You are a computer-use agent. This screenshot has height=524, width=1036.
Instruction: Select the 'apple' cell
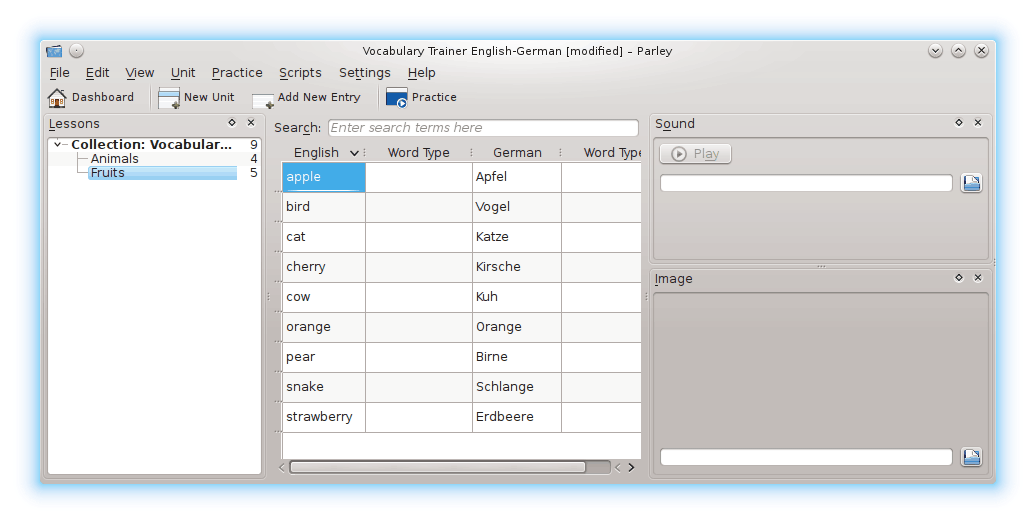pos(324,177)
